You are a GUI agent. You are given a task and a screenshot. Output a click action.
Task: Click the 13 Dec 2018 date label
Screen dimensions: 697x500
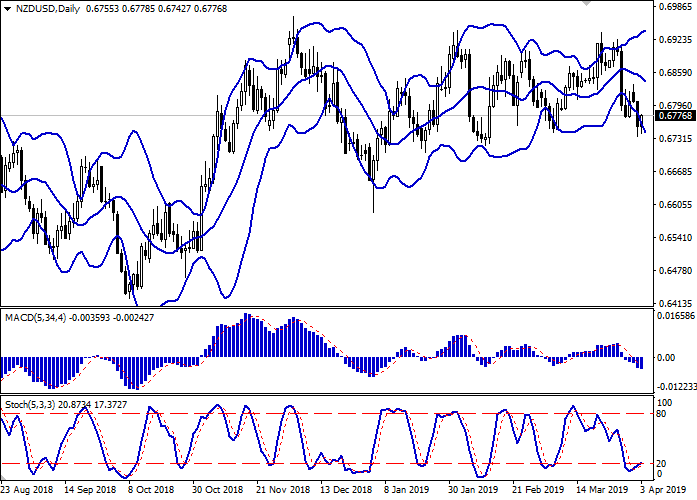click(x=346, y=490)
